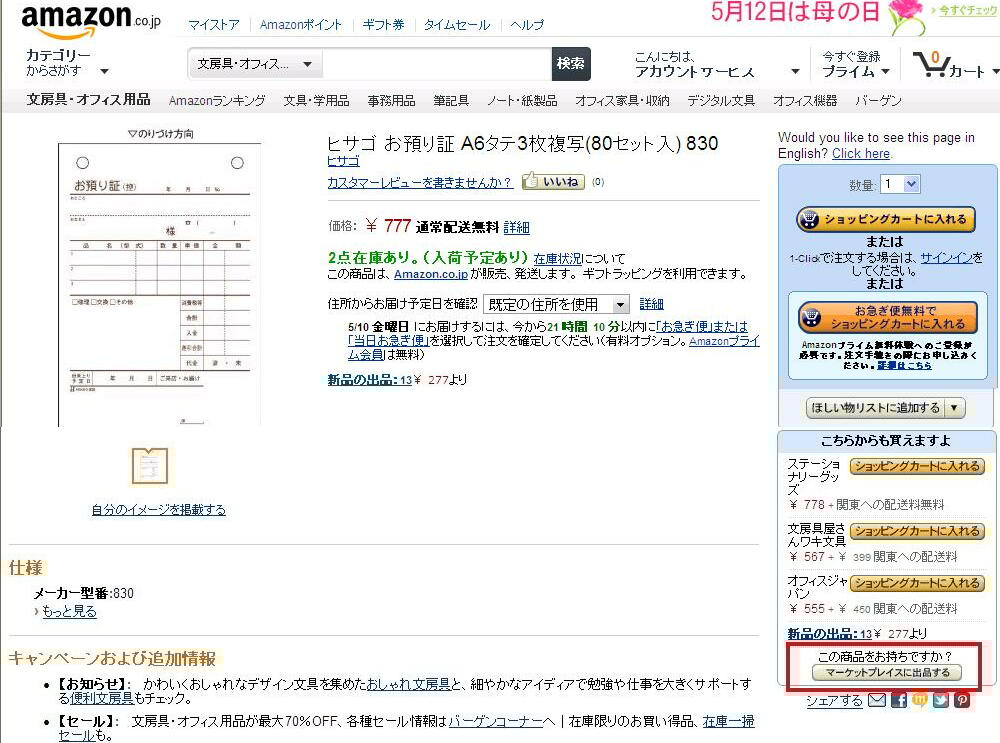Click the search text input field
Viewport: 1000px width, 743px height.
[x=437, y=64]
